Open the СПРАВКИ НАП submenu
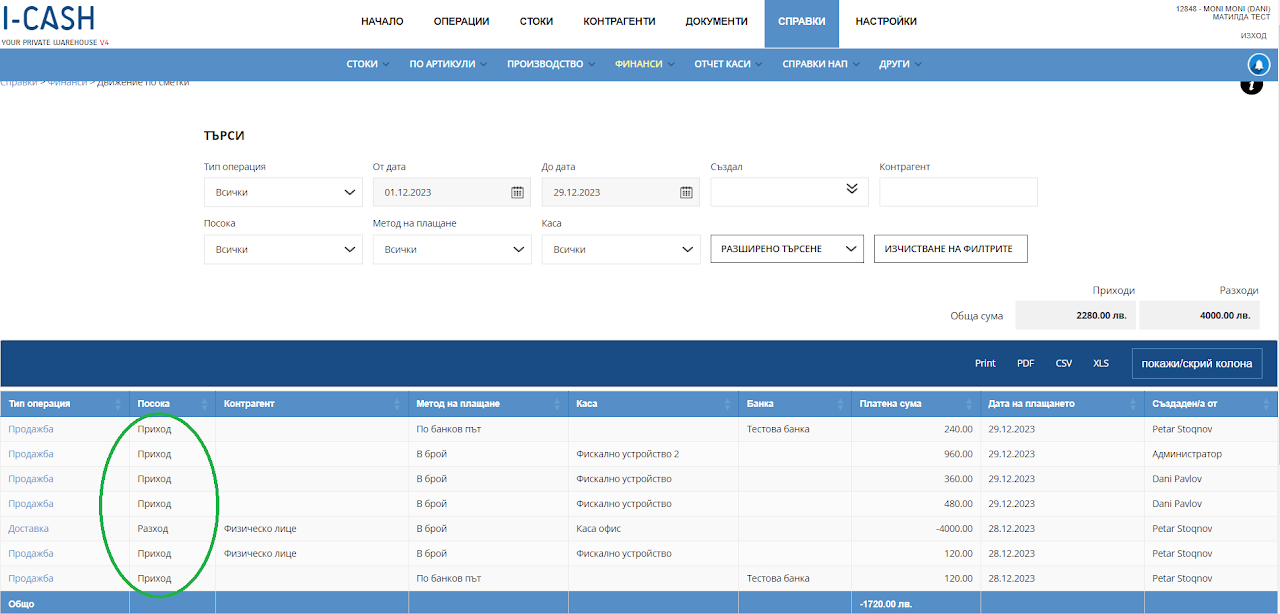1280x614 pixels. (x=820, y=64)
